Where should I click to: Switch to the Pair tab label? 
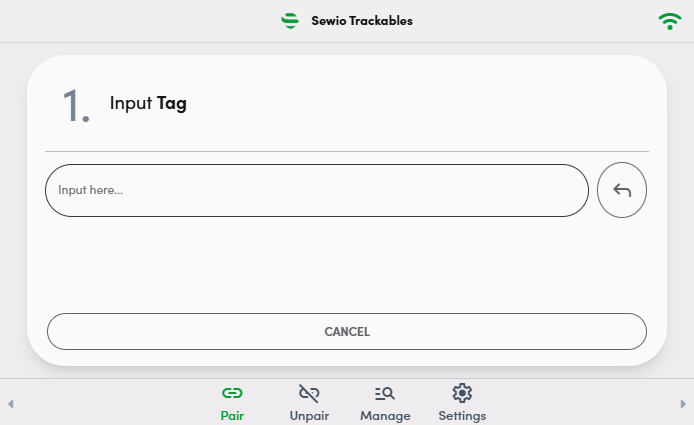tap(232, 416)
